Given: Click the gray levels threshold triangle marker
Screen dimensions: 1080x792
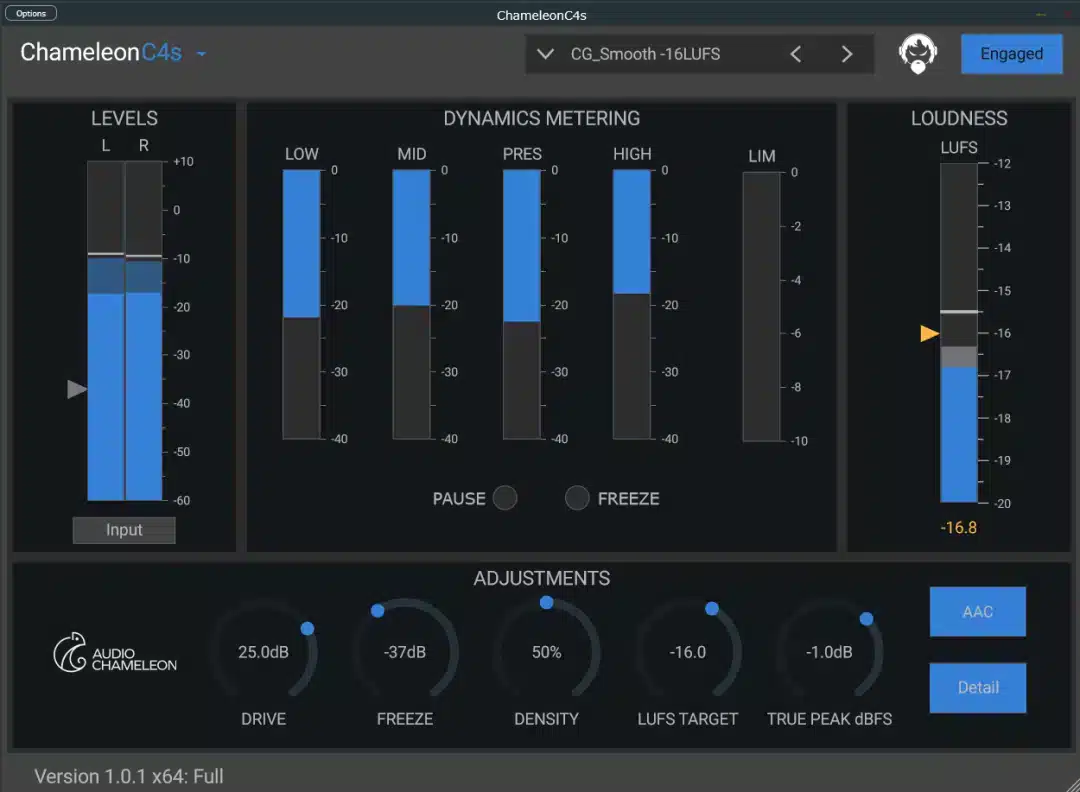Looking at the screenshot, I should (77, 389).
